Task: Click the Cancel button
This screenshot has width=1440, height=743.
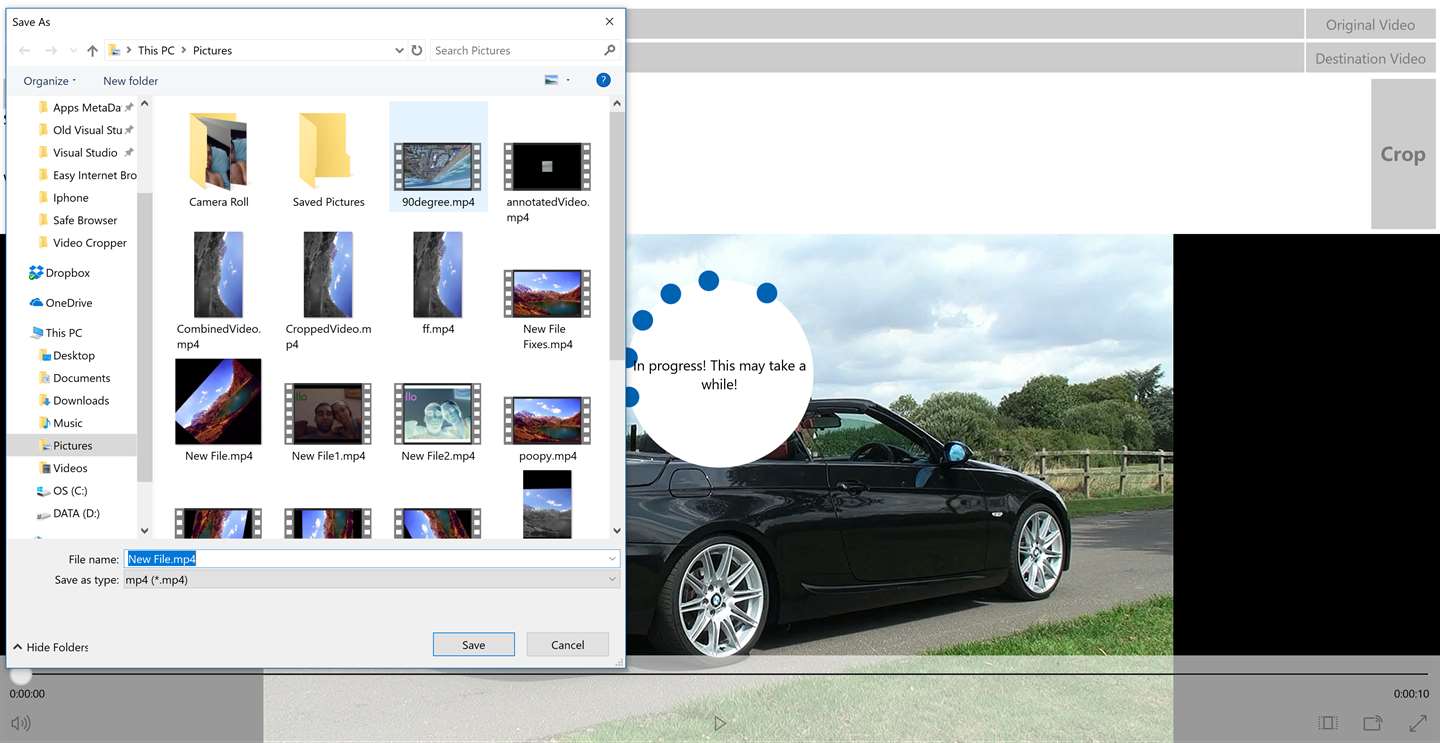Action: 567,645
